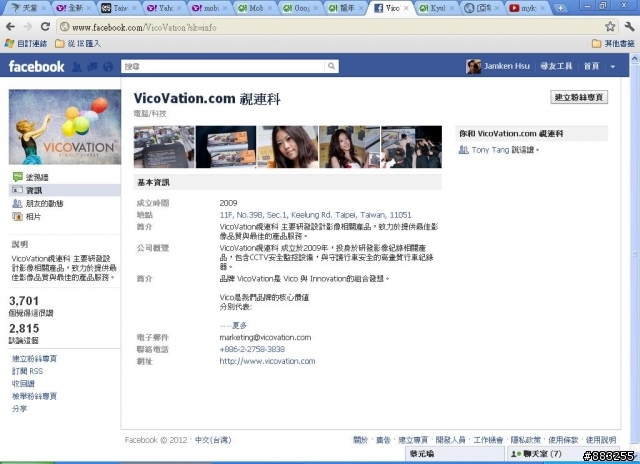Screen dimensions: 640x464
Task: Go to the home page link in the top bar
Action: pyautogui.click(x=591, y=66)
